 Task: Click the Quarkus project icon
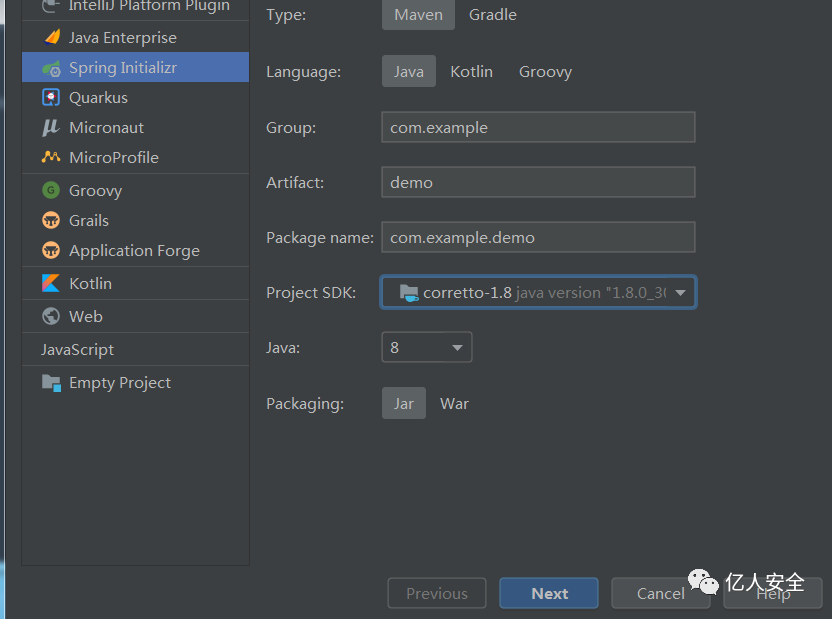[51, 98]
